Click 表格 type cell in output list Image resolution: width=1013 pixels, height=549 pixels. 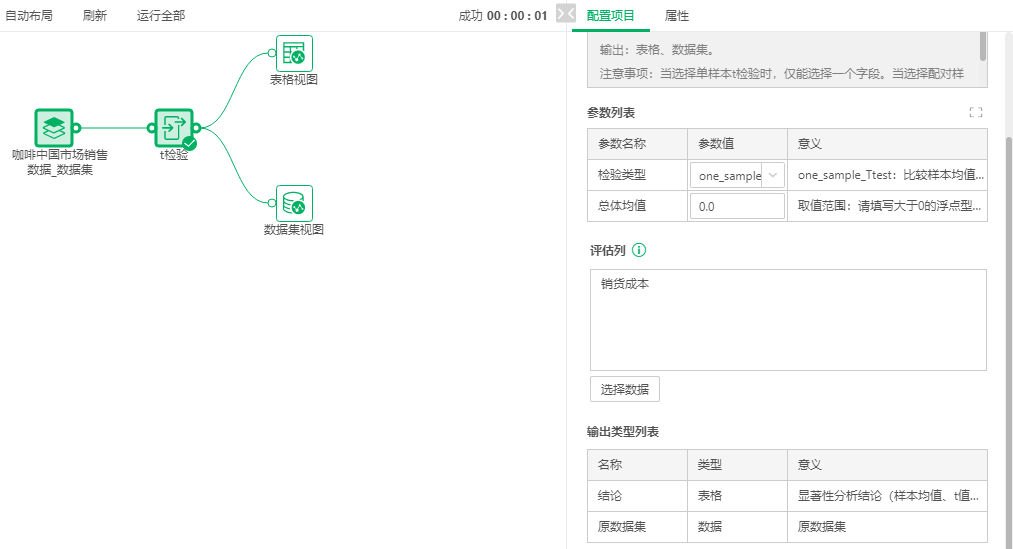tap(737, 496)
